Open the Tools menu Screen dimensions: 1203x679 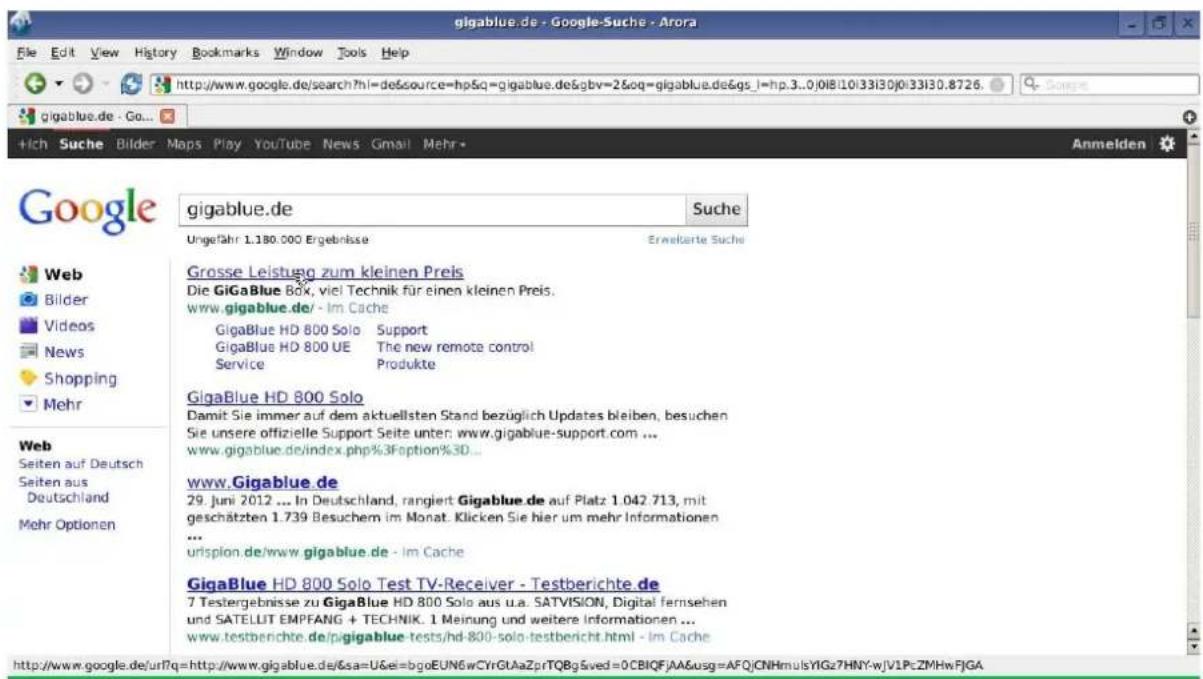(352, 51)
